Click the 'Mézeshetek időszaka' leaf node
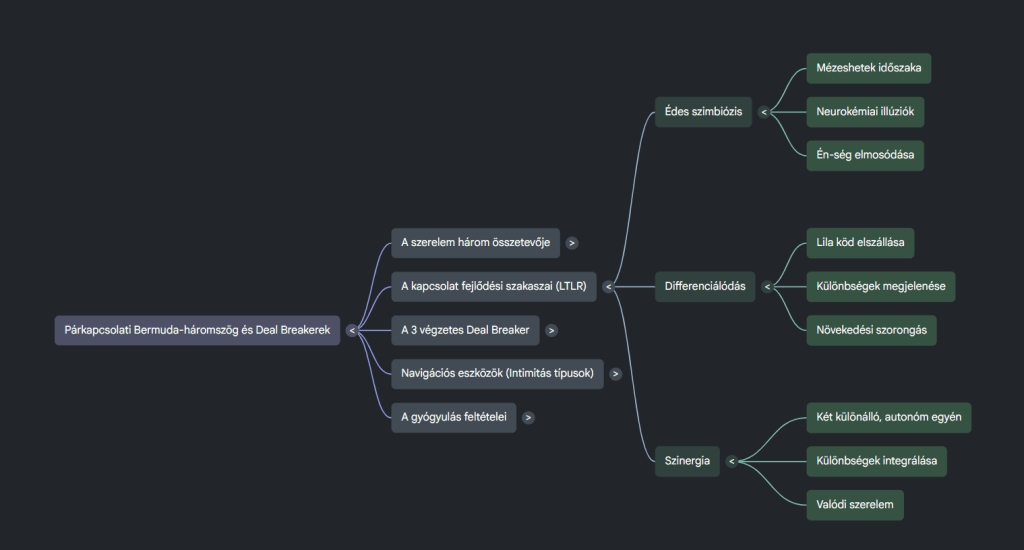1024x550 pixels. pyautogui.click(x=868, y=69)
